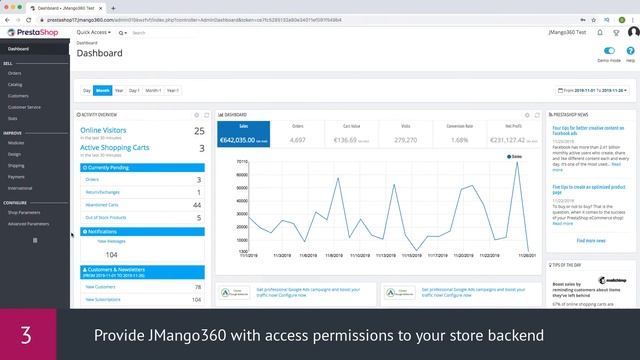
Task: Open the search type magnifier dropdown
Action: (x=122, y=33)
